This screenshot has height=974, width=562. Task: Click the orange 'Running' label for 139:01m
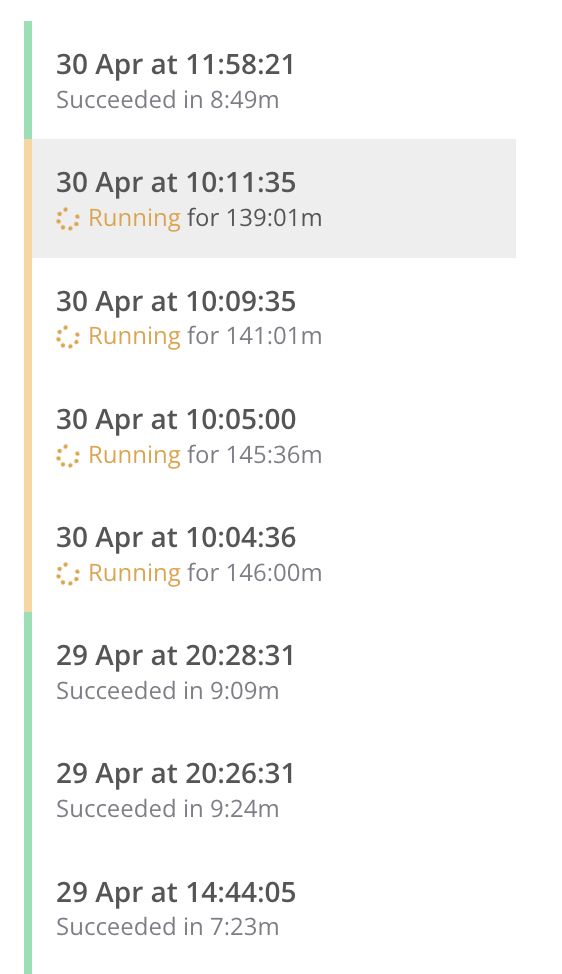pos(135,219)
